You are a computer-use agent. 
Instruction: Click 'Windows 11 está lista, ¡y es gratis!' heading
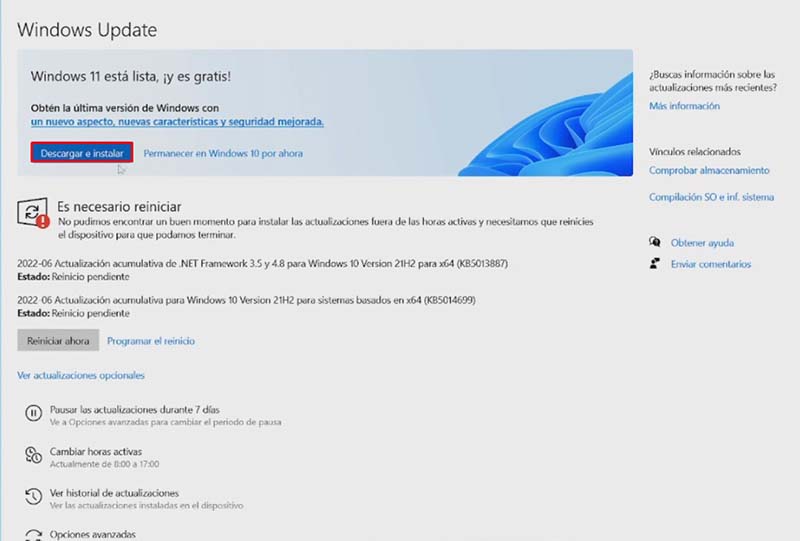tap(131, 77)
